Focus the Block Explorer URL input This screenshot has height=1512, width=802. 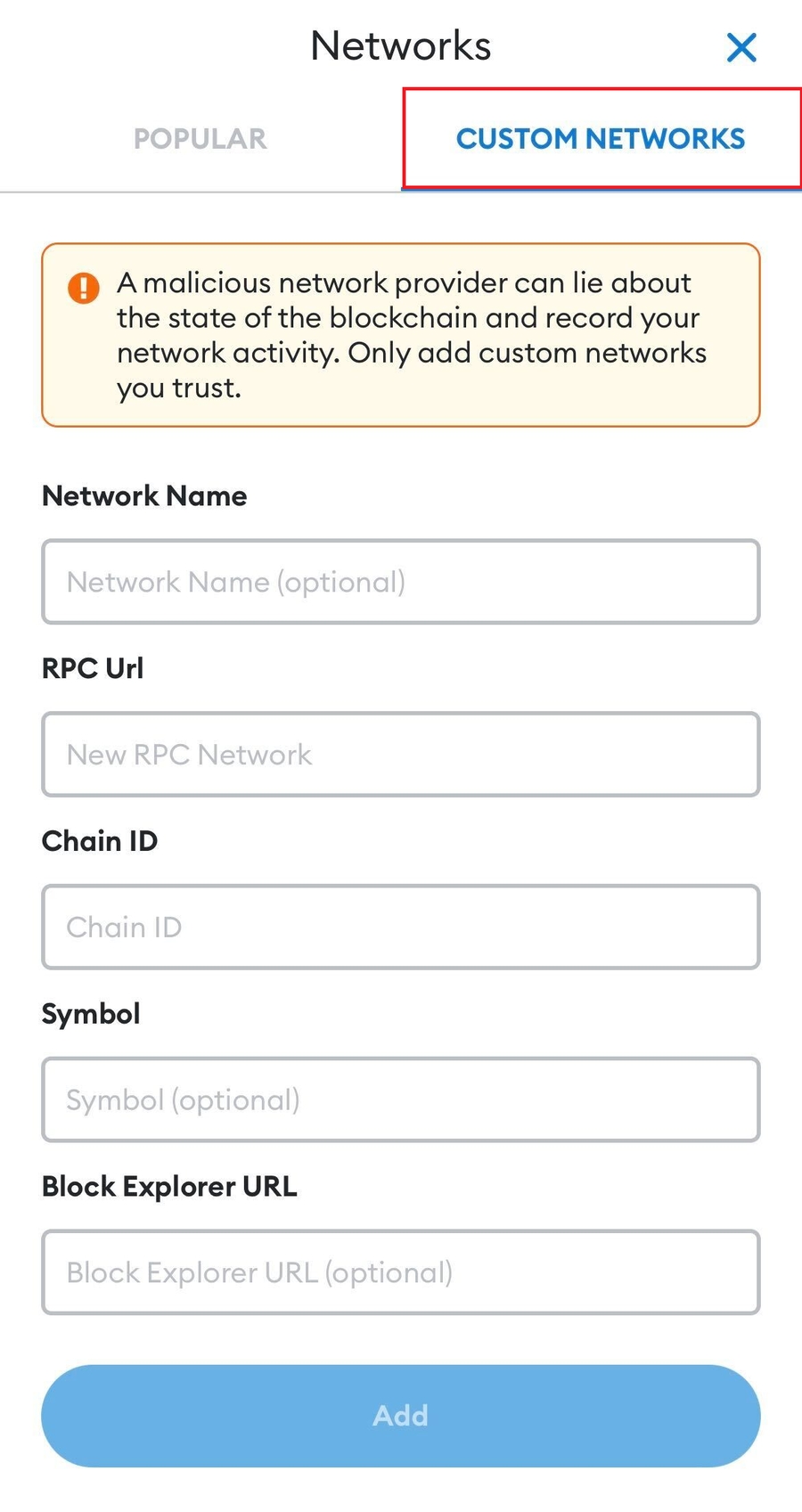(401, 1273)
